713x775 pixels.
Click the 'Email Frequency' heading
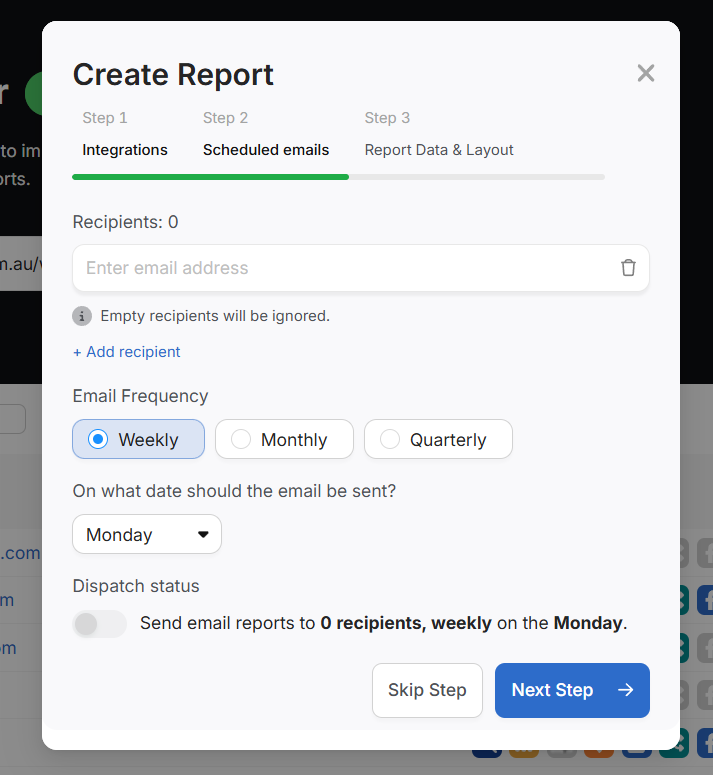pos(140,396)
